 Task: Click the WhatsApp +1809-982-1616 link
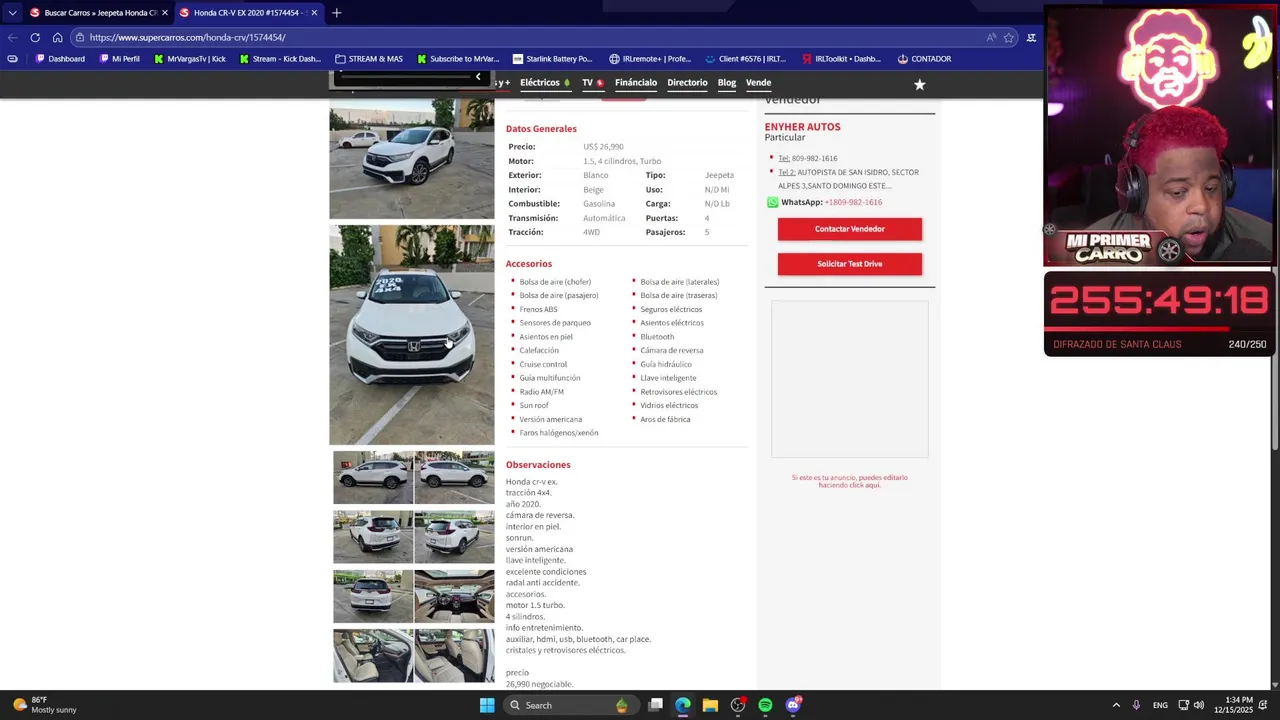pos(853,202)
